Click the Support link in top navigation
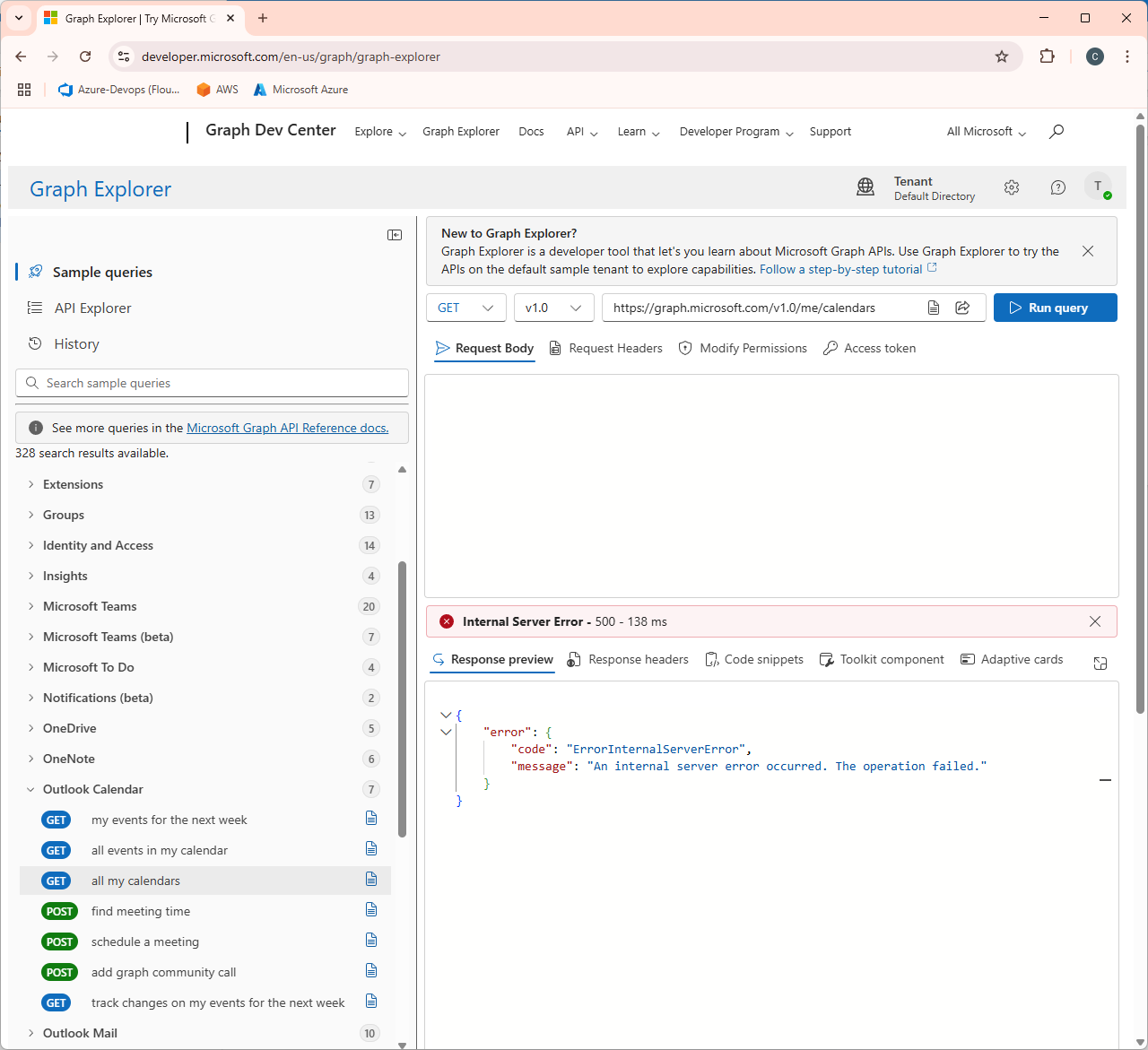Image resolution: width=1148 pixels, height=1050 pixels. 831,132
